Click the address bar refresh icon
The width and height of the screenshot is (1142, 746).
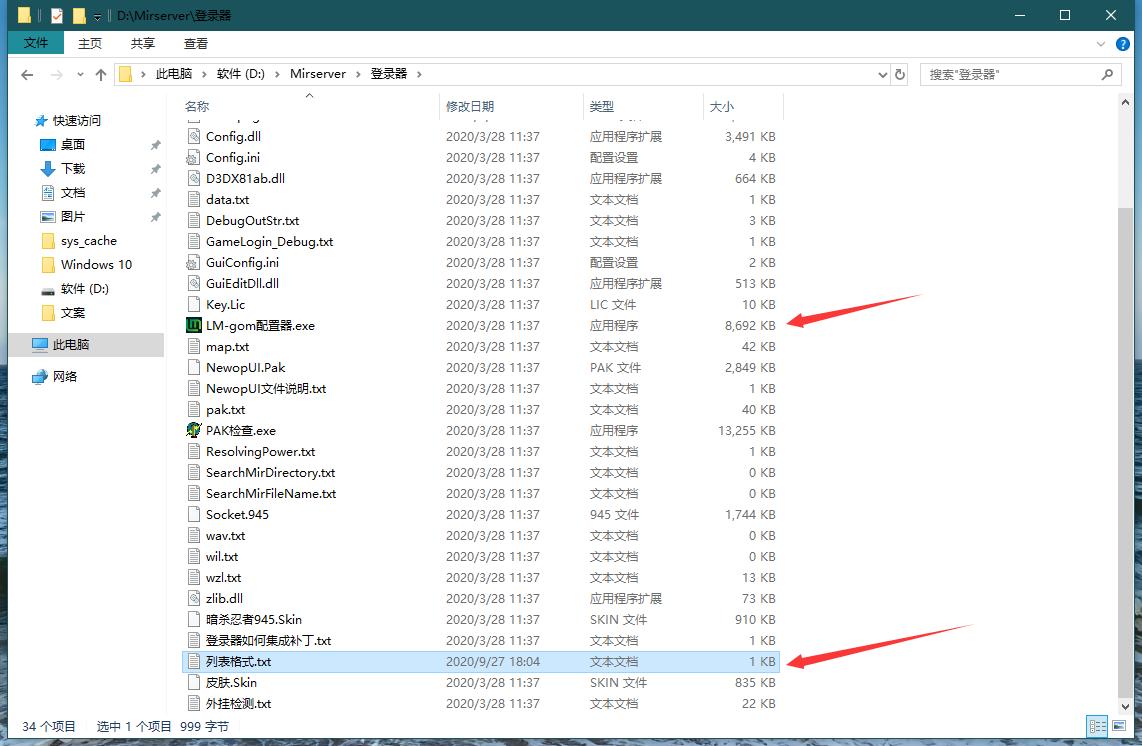899,74
